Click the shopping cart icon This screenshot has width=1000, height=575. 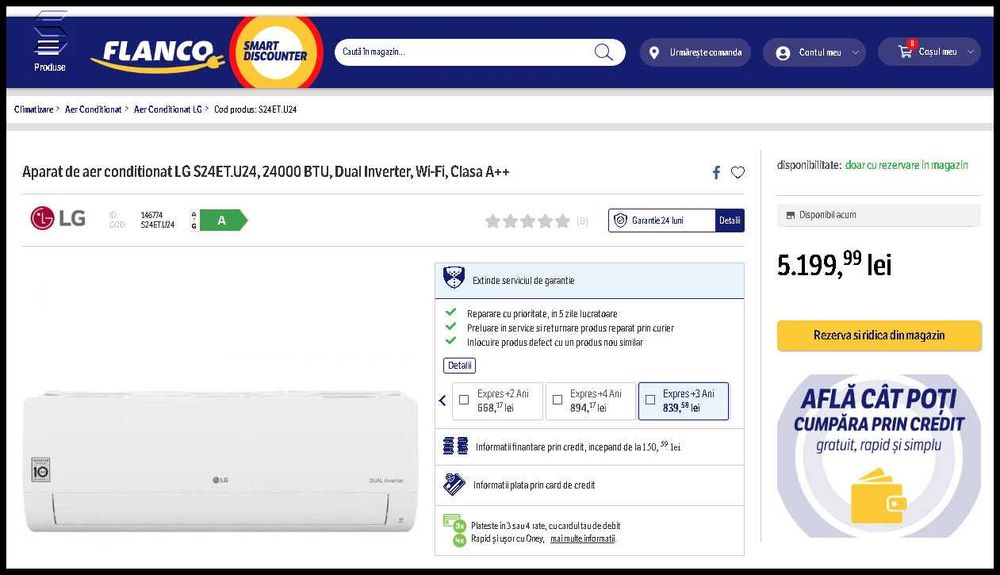pos(905,52)
